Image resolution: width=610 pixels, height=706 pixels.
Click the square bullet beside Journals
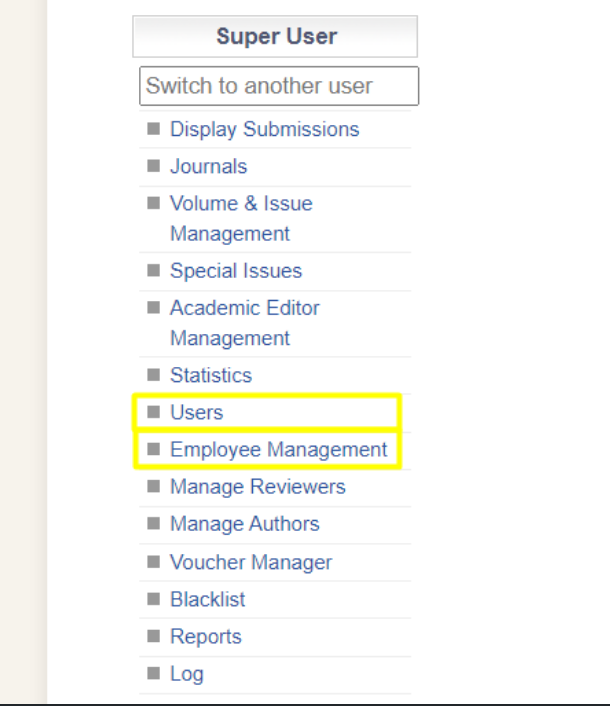tap(154, 166)
